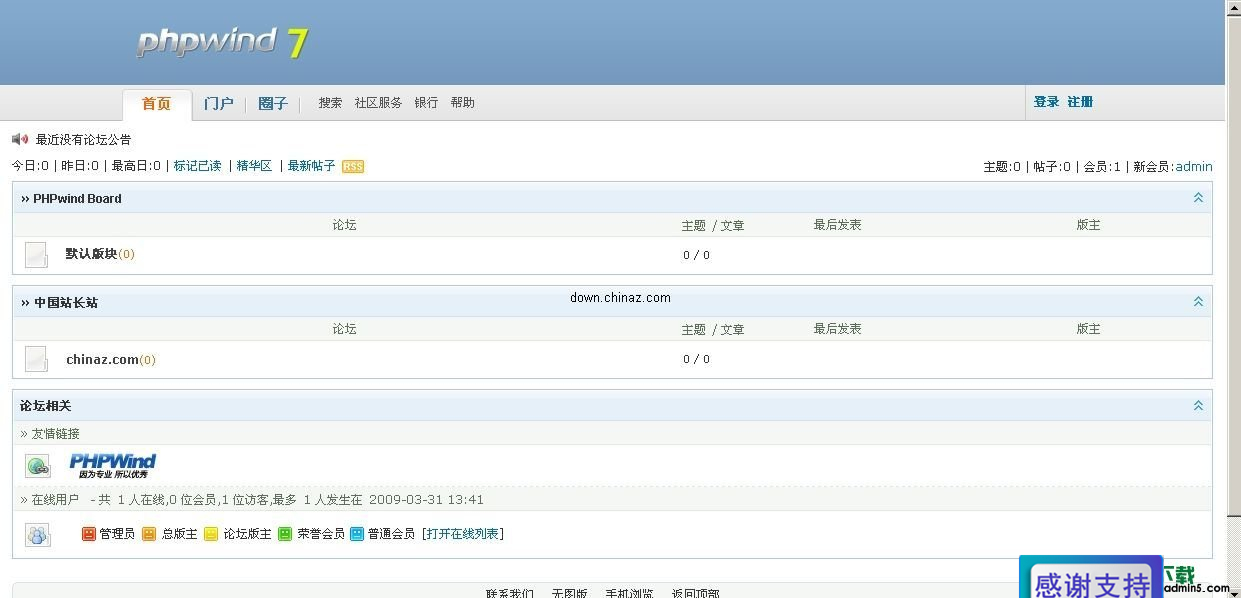
Task: Click the 标记已读 link
Action: click(x=198, y=166)
